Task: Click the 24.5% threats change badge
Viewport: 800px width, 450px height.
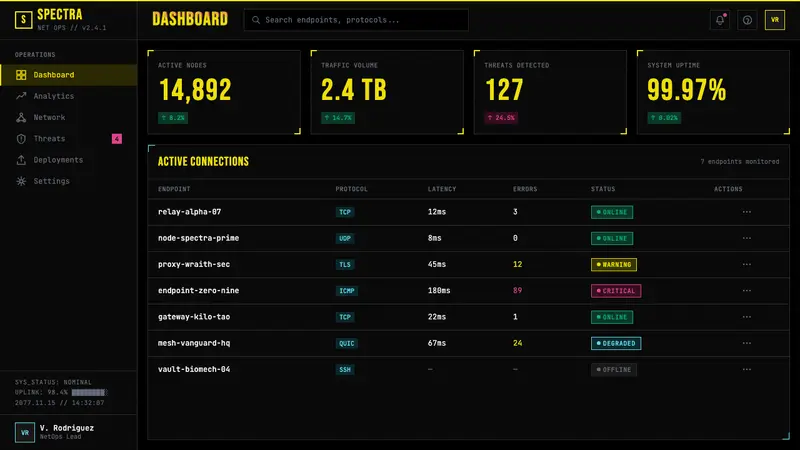Action: pos(501,118)
